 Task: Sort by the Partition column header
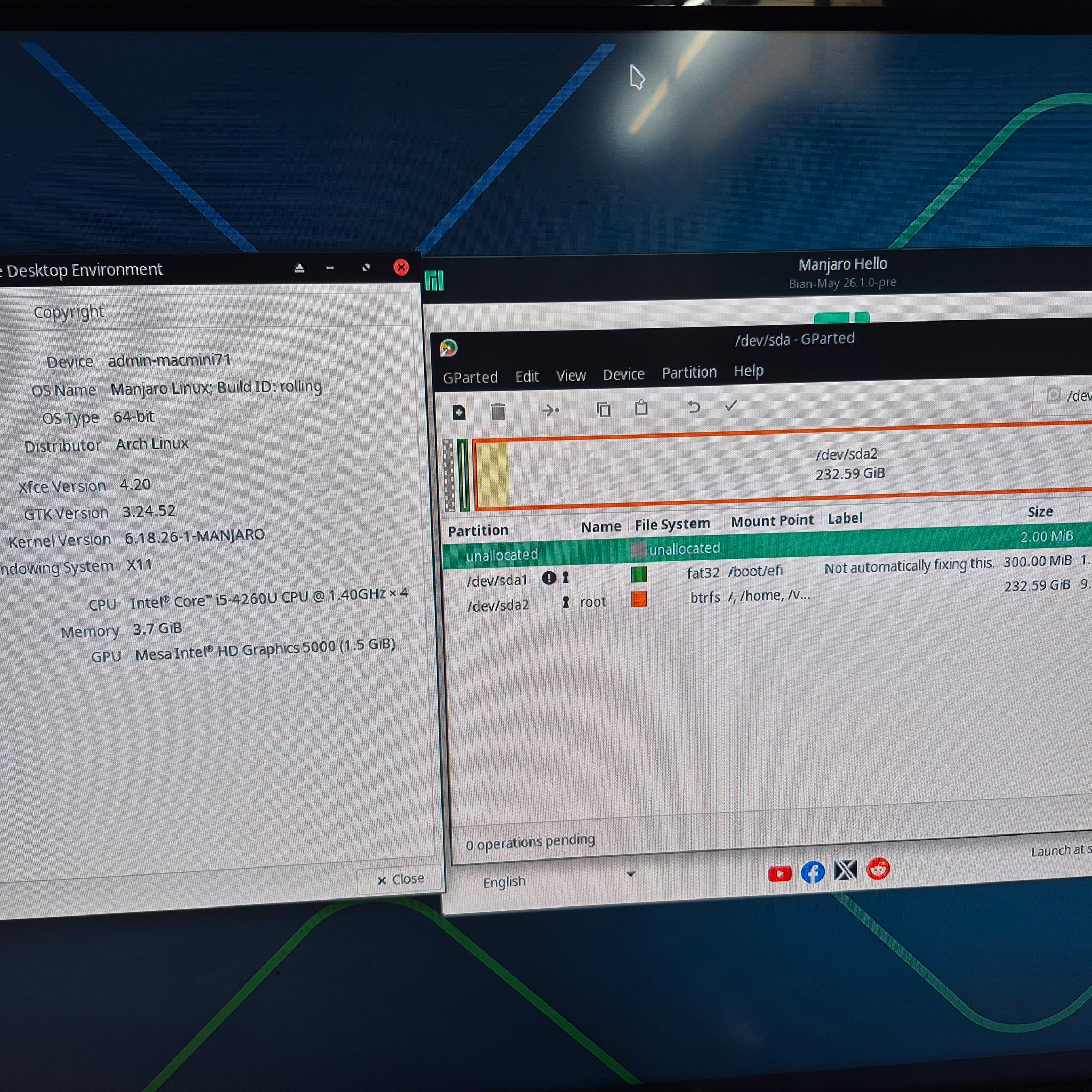(478, 531)
